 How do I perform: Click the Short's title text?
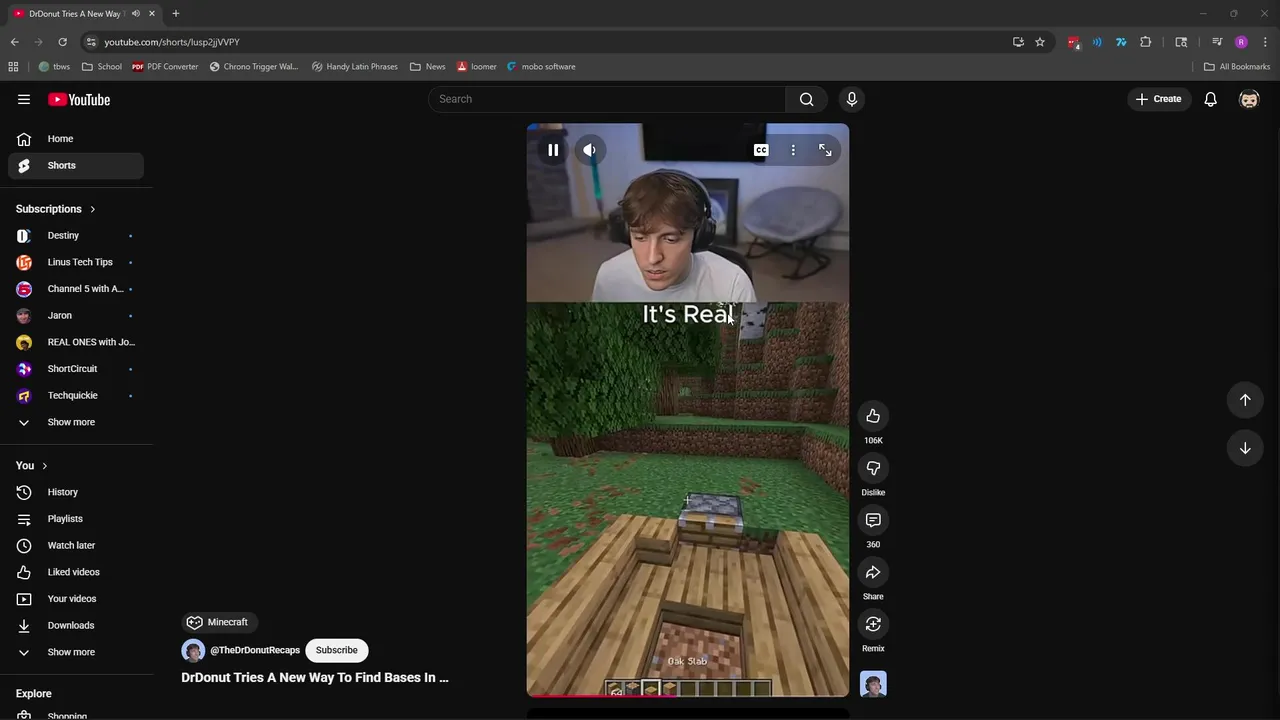[315, 678]
